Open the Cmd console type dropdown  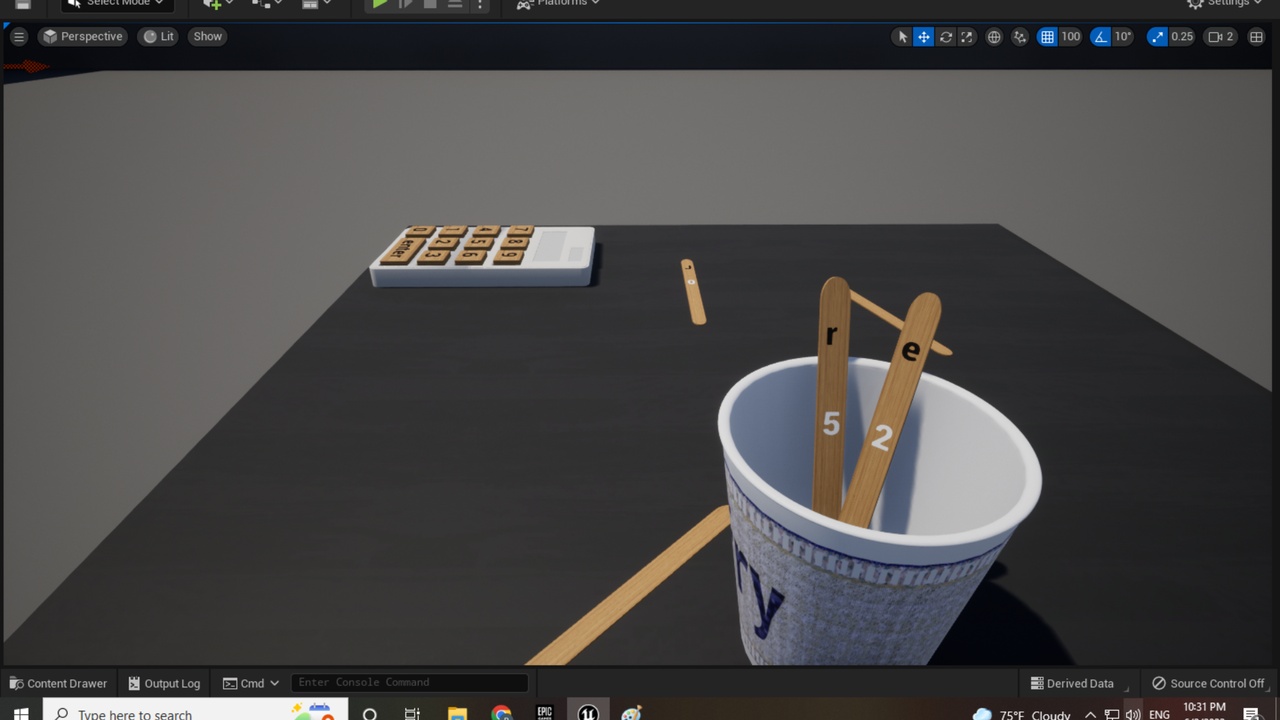251,683
